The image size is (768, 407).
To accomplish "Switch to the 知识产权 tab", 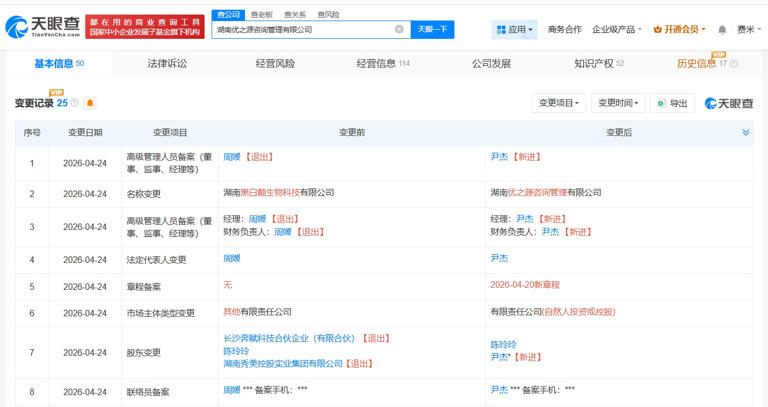I will pyautogui.click(x=598, y=64).
